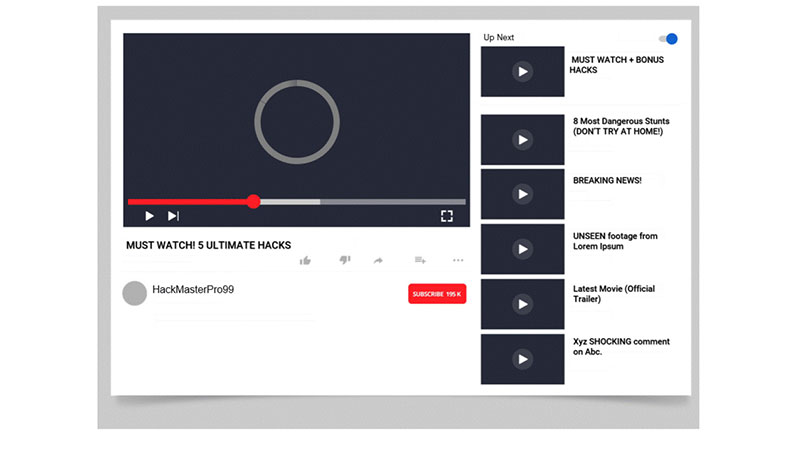
Task: Play the BREAKING NEWS! video thumbnail
Action: tap(522, 194)
